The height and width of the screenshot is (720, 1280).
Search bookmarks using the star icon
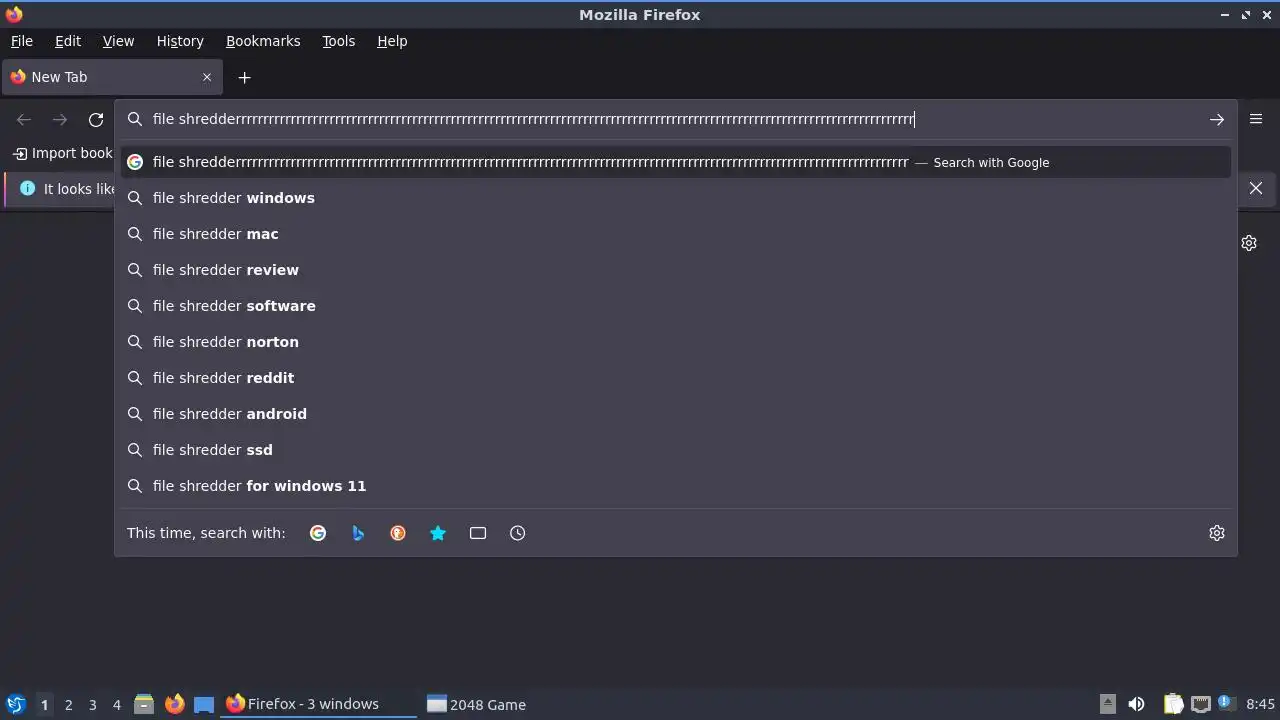tap(438, 533)
